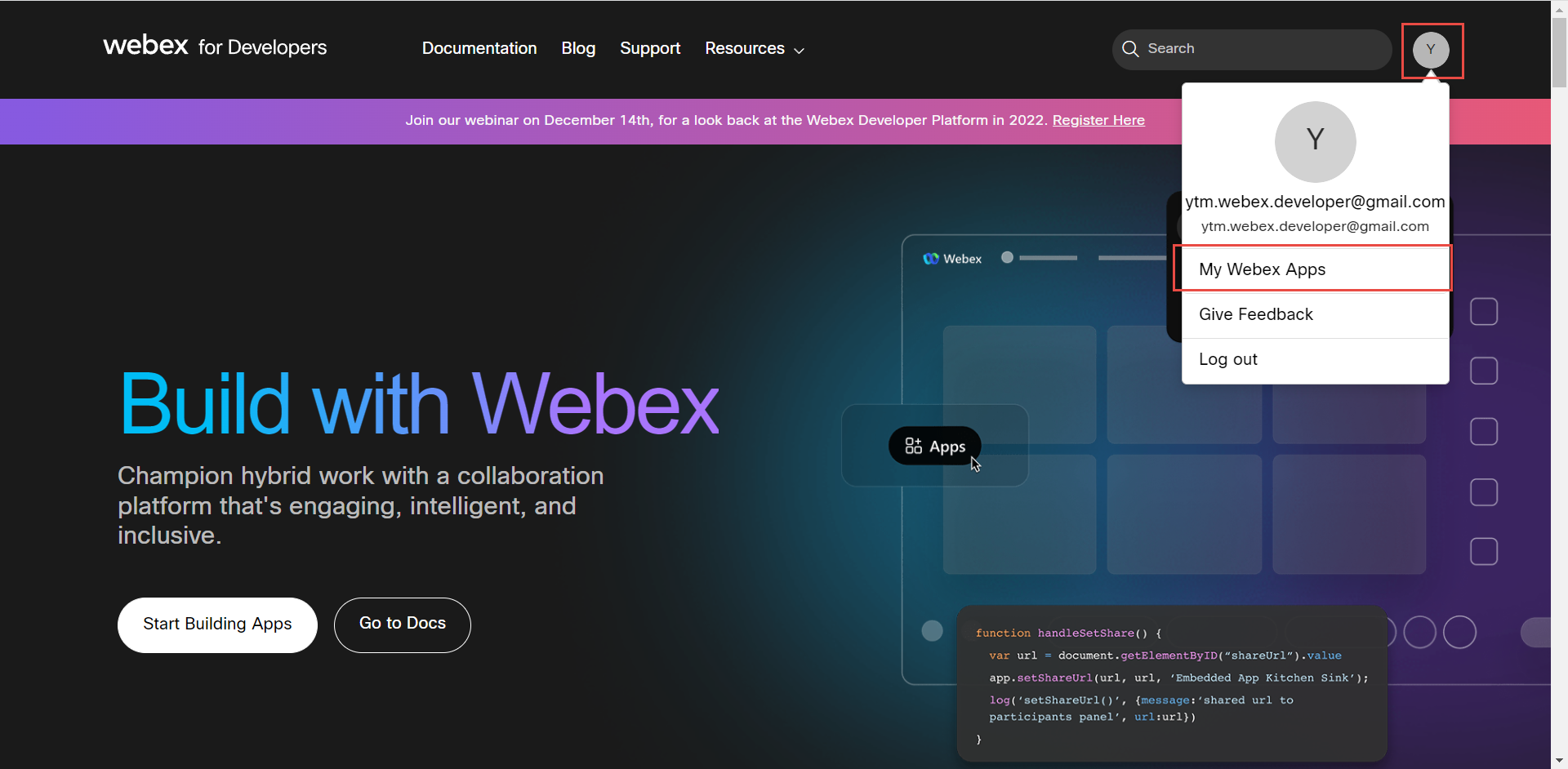Viewport: 1568px width, 769px height.
Task: Expand the Resources dropdown menu
Action: click(754, 49)
